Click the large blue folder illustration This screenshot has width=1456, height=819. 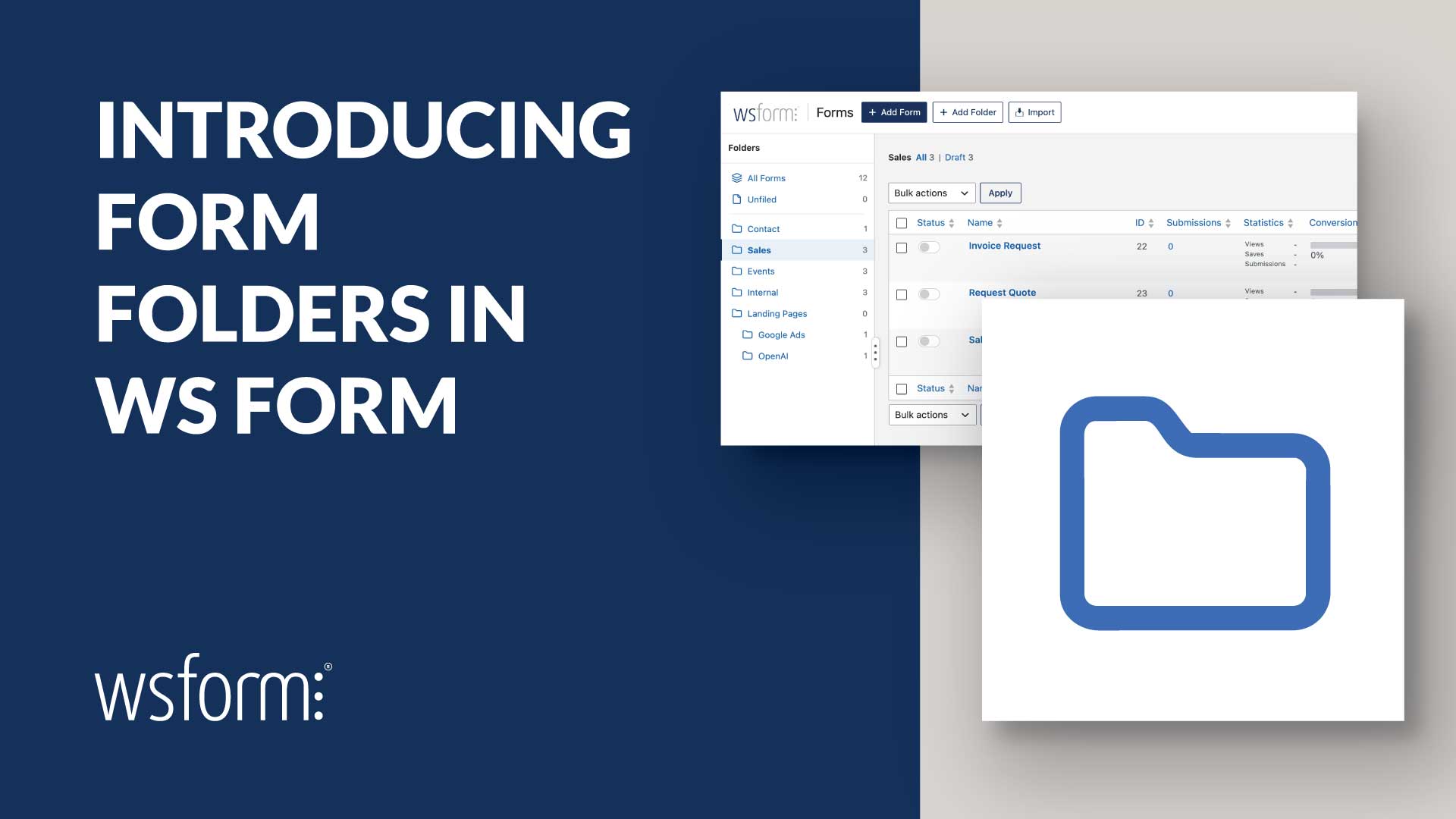[1194, 513]
